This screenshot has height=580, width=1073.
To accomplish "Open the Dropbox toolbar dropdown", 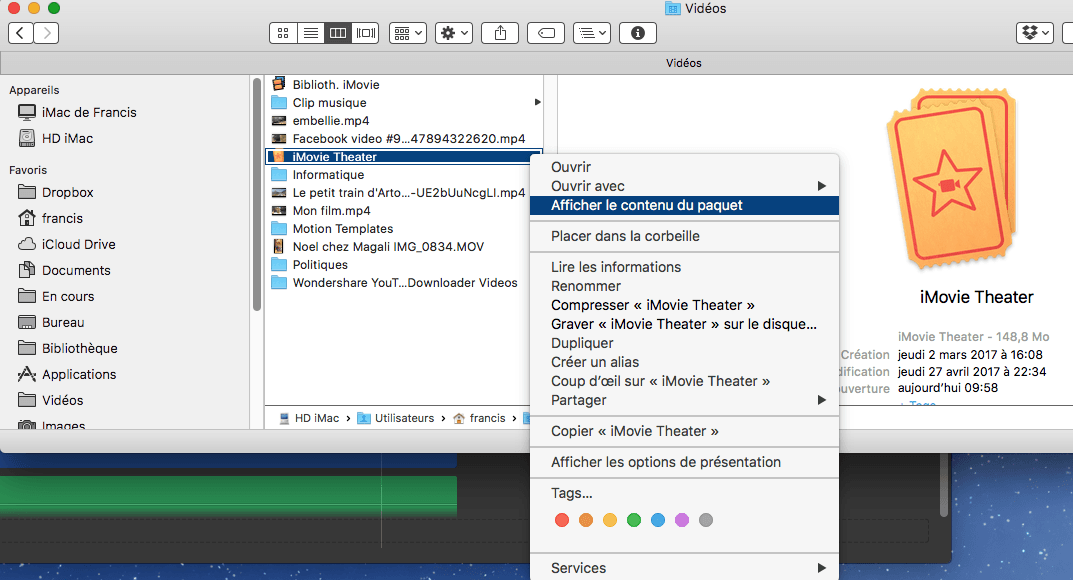I will click(1034, 33).
